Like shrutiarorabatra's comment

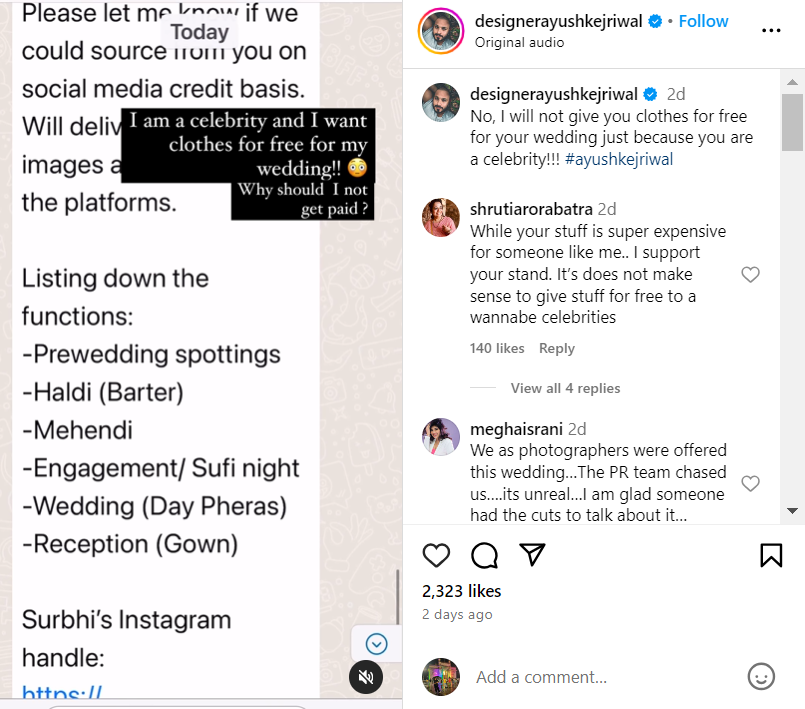pos(750,275)
